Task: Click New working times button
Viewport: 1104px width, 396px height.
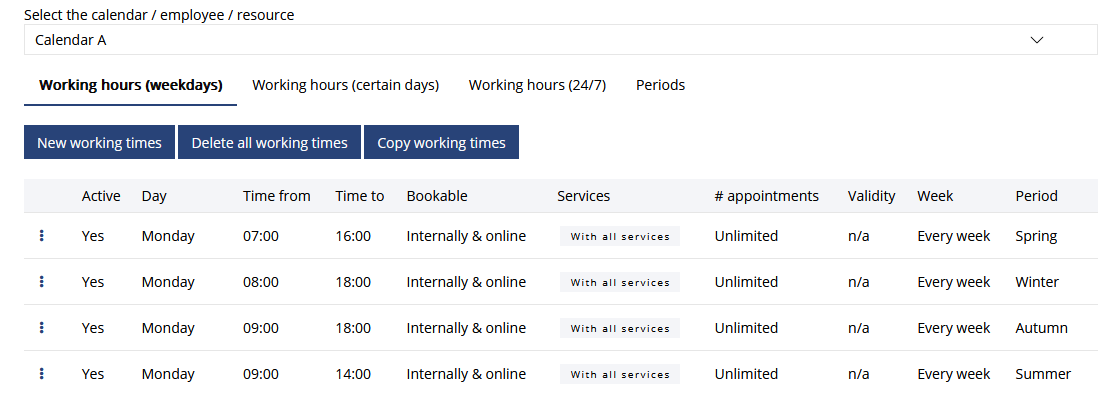Action: (x=99, y=142)
